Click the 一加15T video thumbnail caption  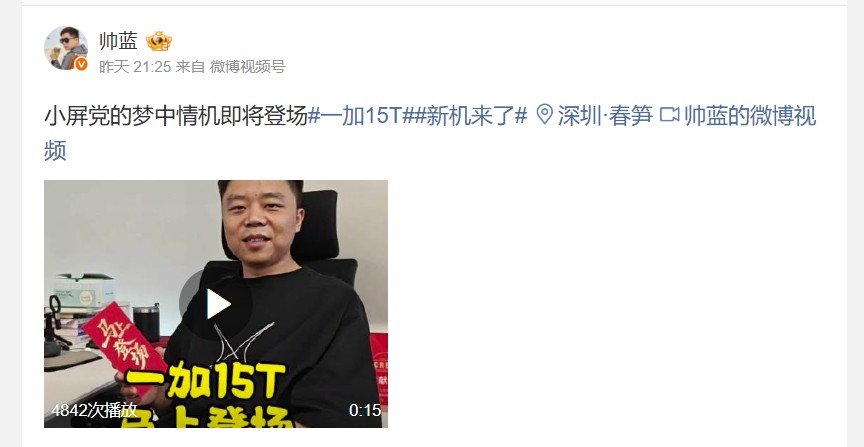coord(205,381)
